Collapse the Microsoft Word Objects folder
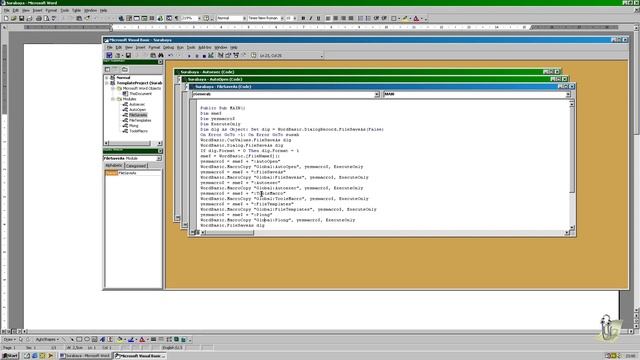Screen dimensions: 640x360 click(x=113, y=88)
